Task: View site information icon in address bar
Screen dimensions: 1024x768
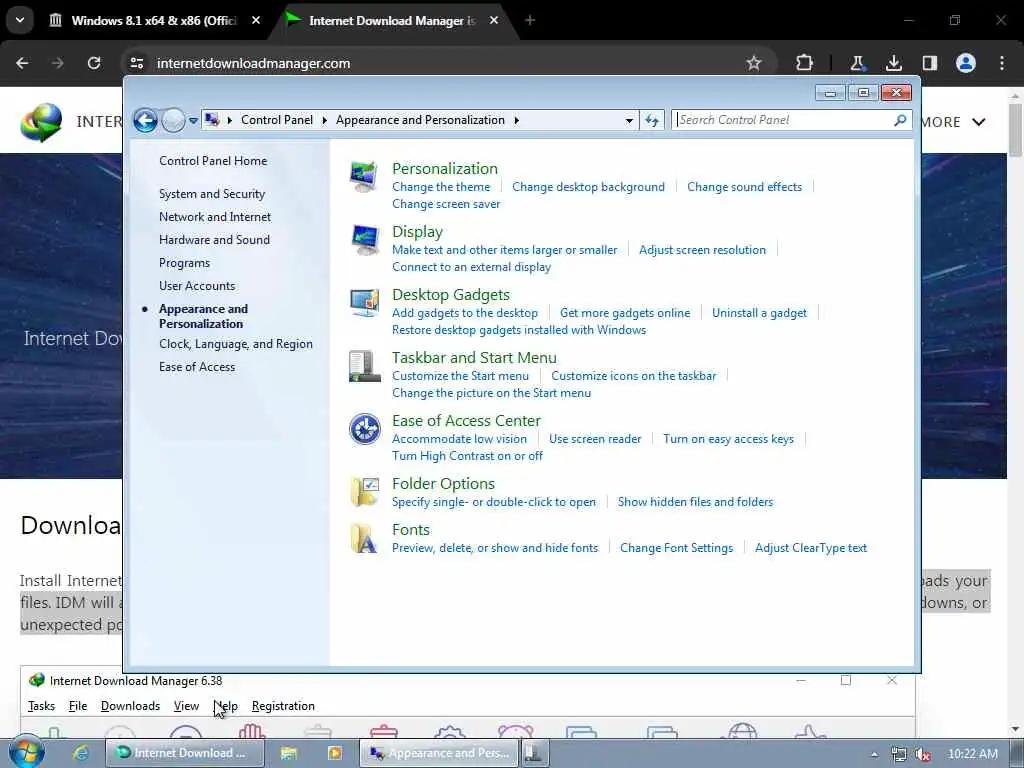Action: point(136,63)
